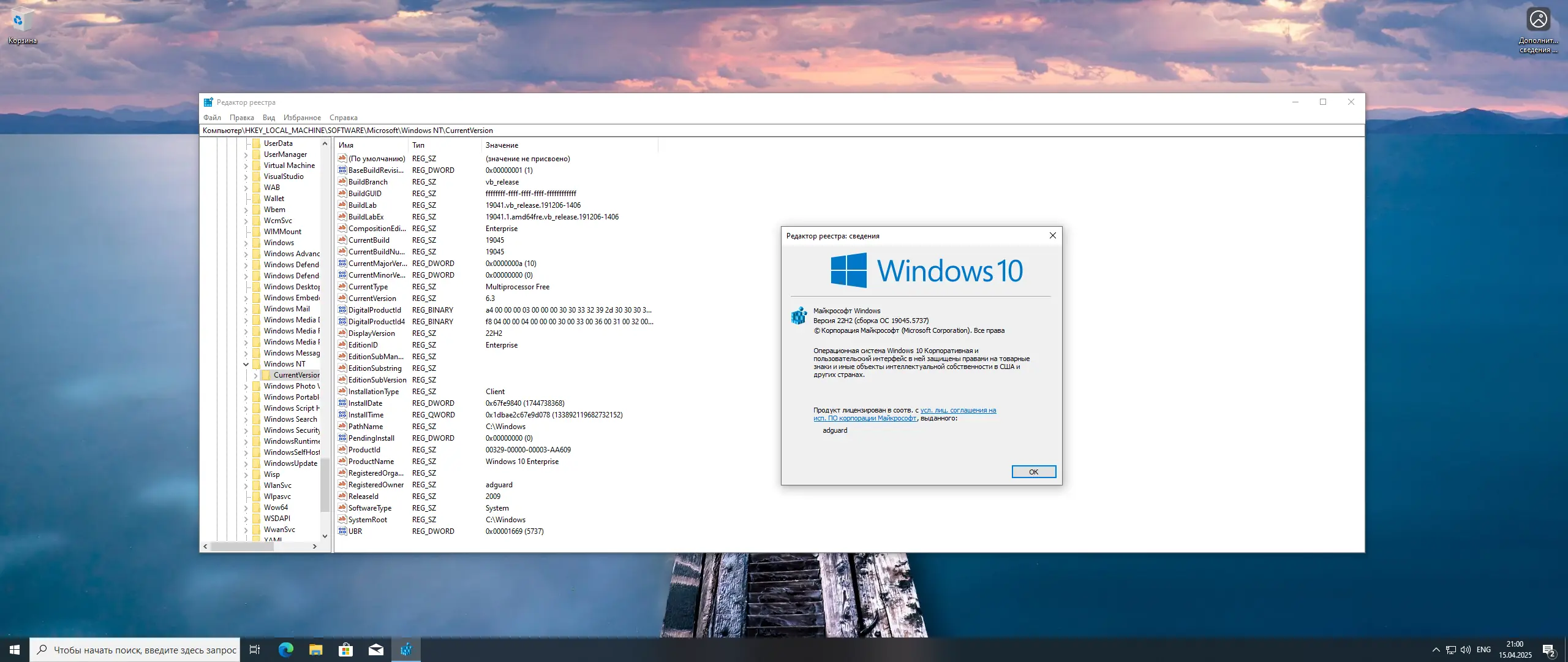Image resolution: width=1568 pixels, height=662 pixels.
Task: Open the Файл menu
Action: [x=212, y=118]
